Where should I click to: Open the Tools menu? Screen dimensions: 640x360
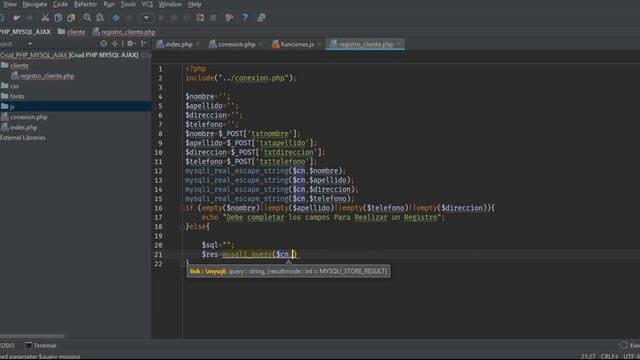click(x=128, y=4)
